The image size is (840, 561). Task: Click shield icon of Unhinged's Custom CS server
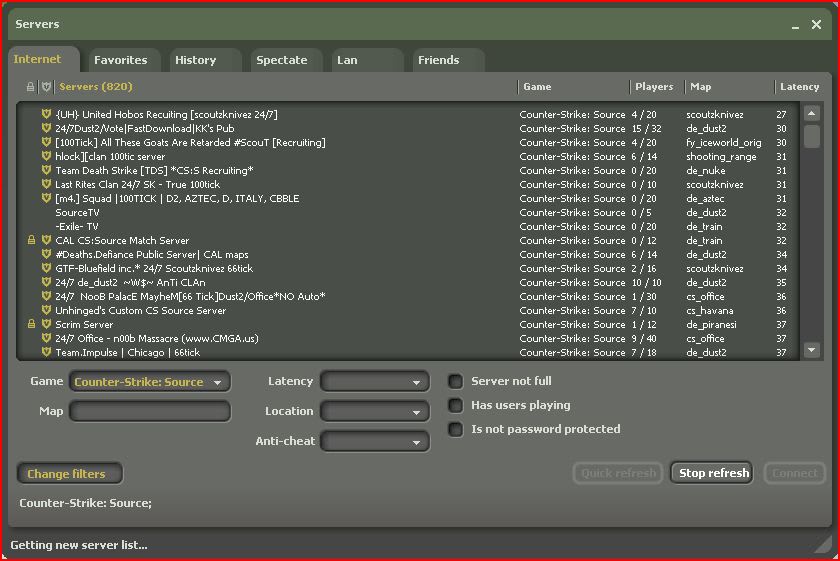click(x=47, y=310)
